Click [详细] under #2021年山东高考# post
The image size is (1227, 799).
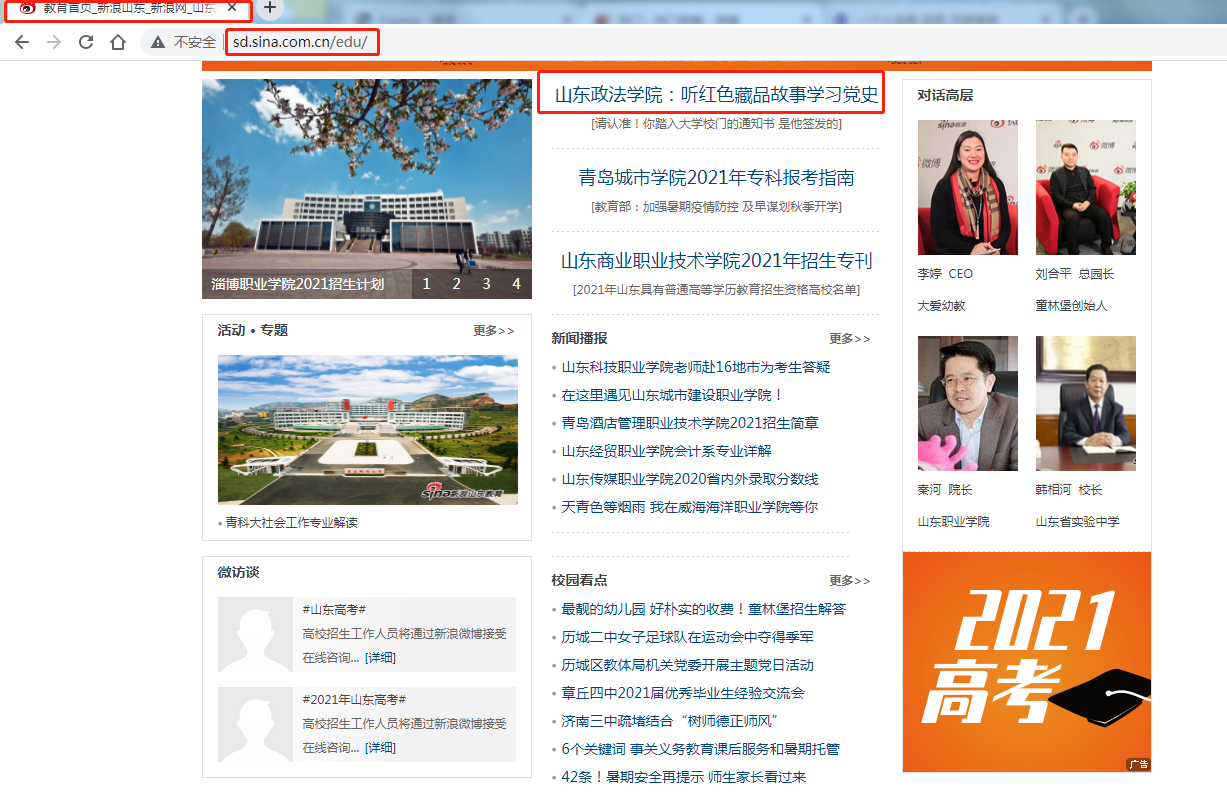point(380,747)
